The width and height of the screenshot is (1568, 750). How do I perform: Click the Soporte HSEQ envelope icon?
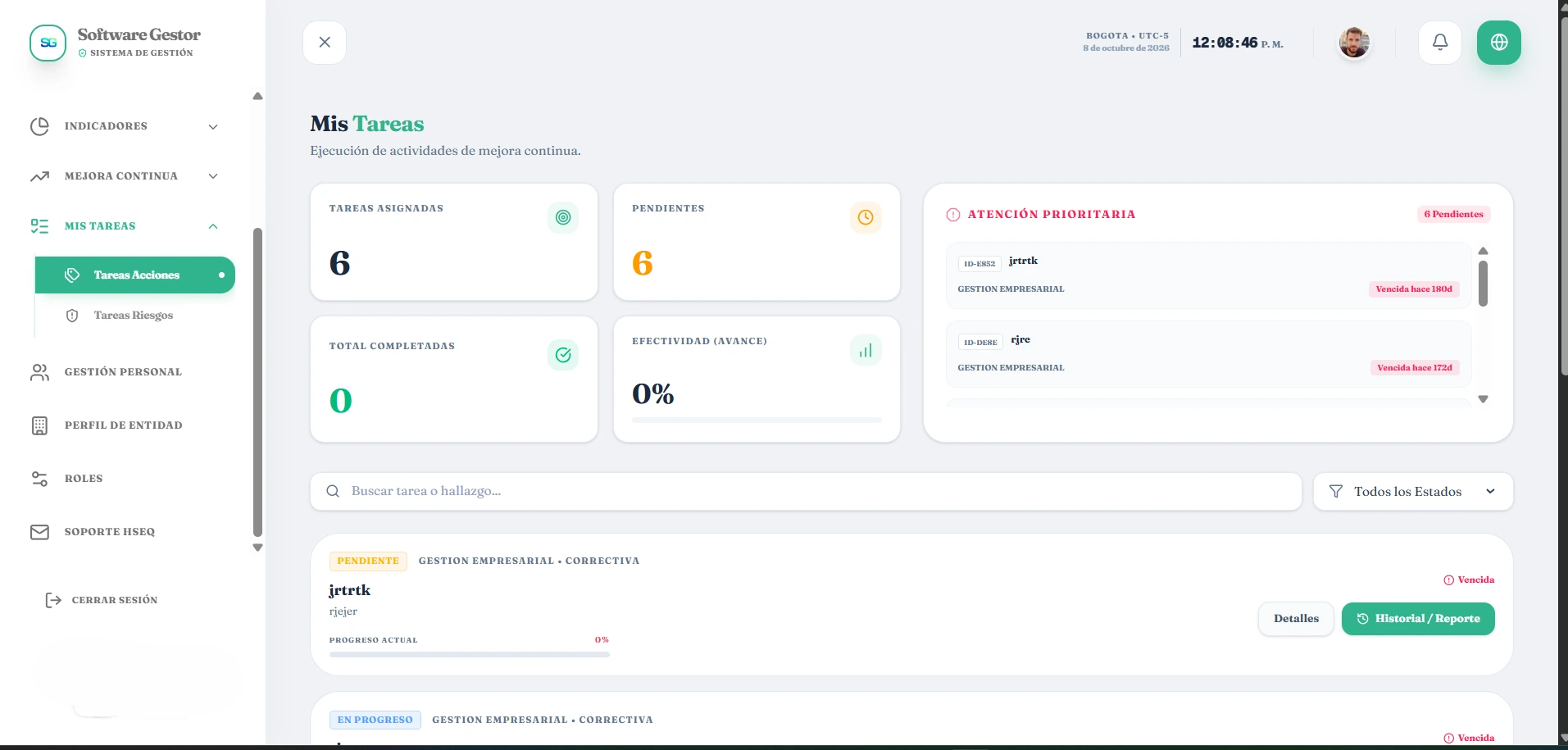coord(39,532)
